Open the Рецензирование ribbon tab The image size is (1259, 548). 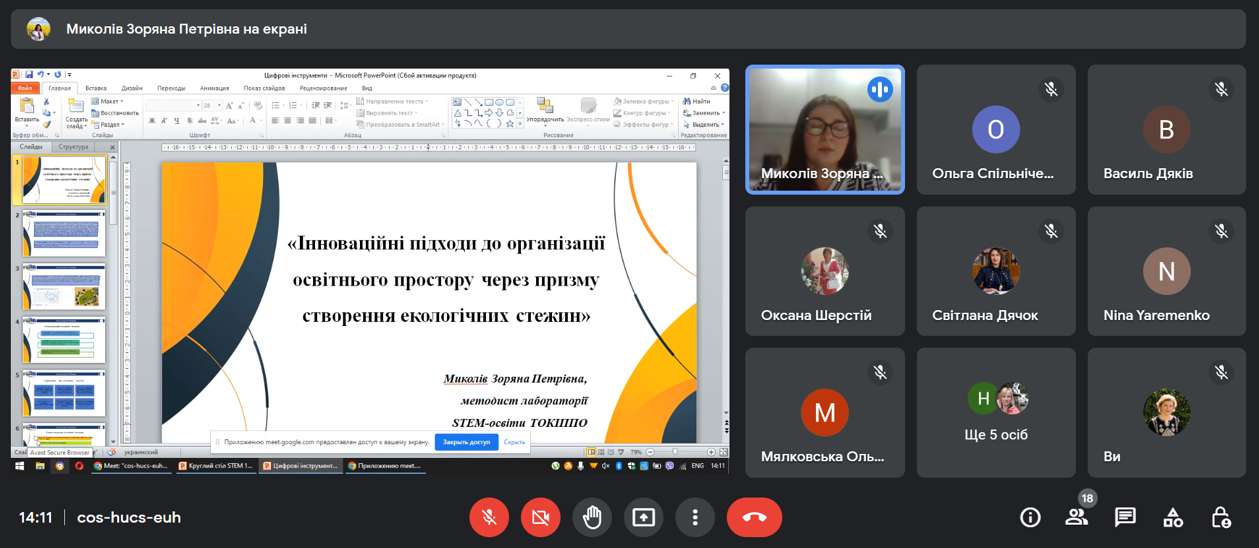click(323, 88)
